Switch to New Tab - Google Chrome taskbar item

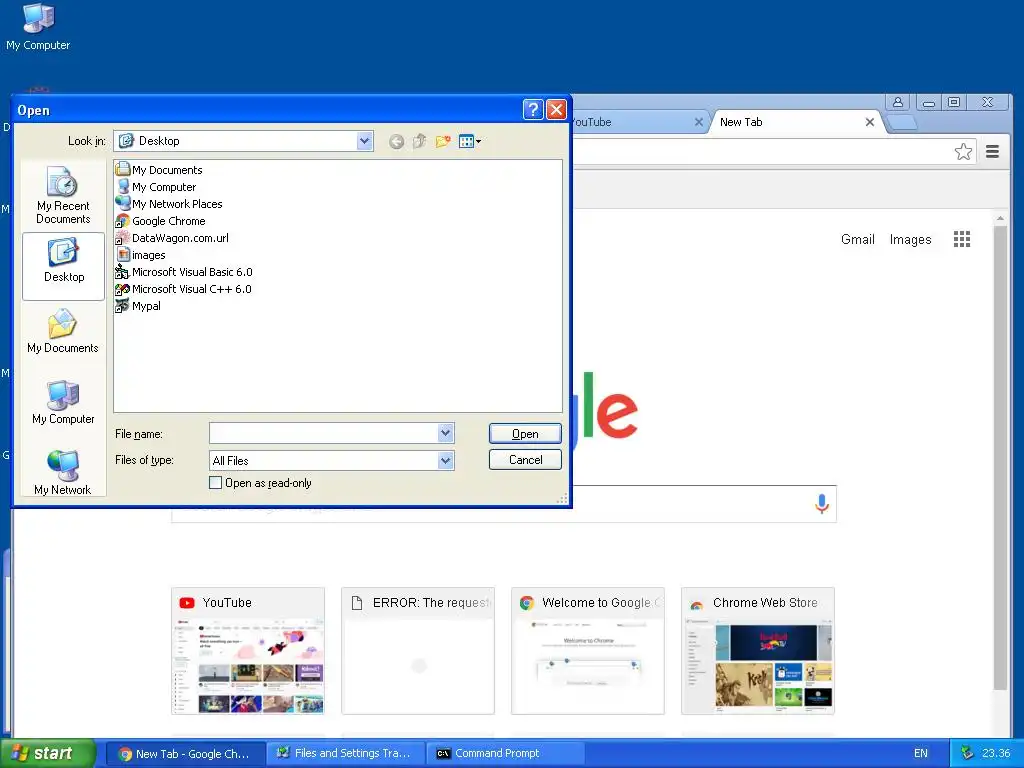185,754
